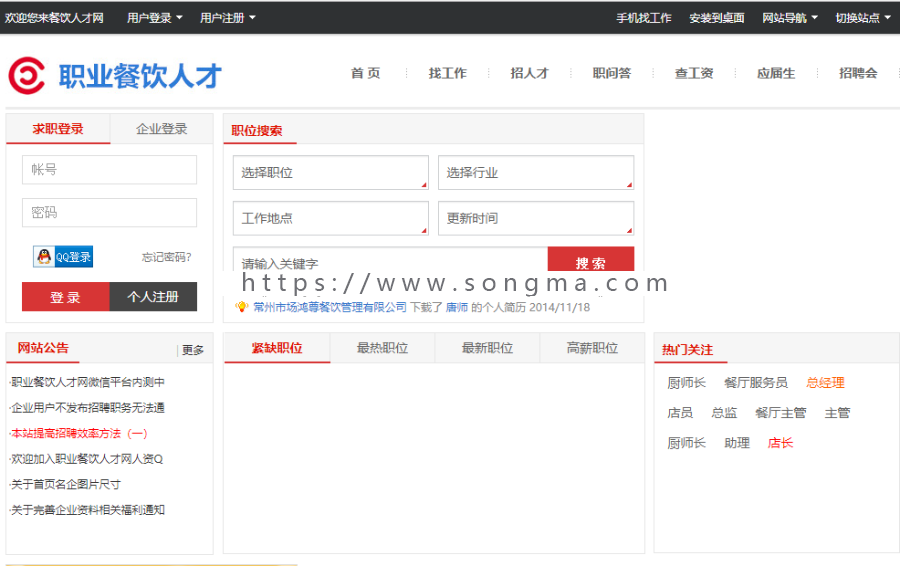Click 更多 beside 网站公告

193,350
